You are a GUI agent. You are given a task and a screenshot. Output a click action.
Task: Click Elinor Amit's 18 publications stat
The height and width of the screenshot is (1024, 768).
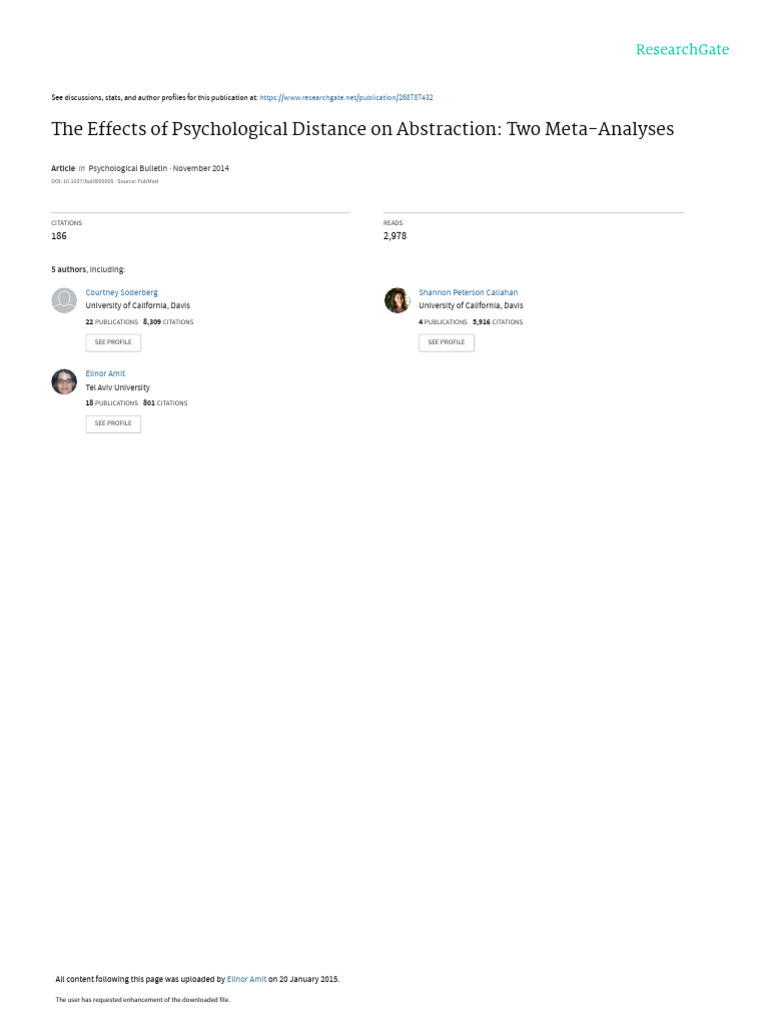coord(111,403)
